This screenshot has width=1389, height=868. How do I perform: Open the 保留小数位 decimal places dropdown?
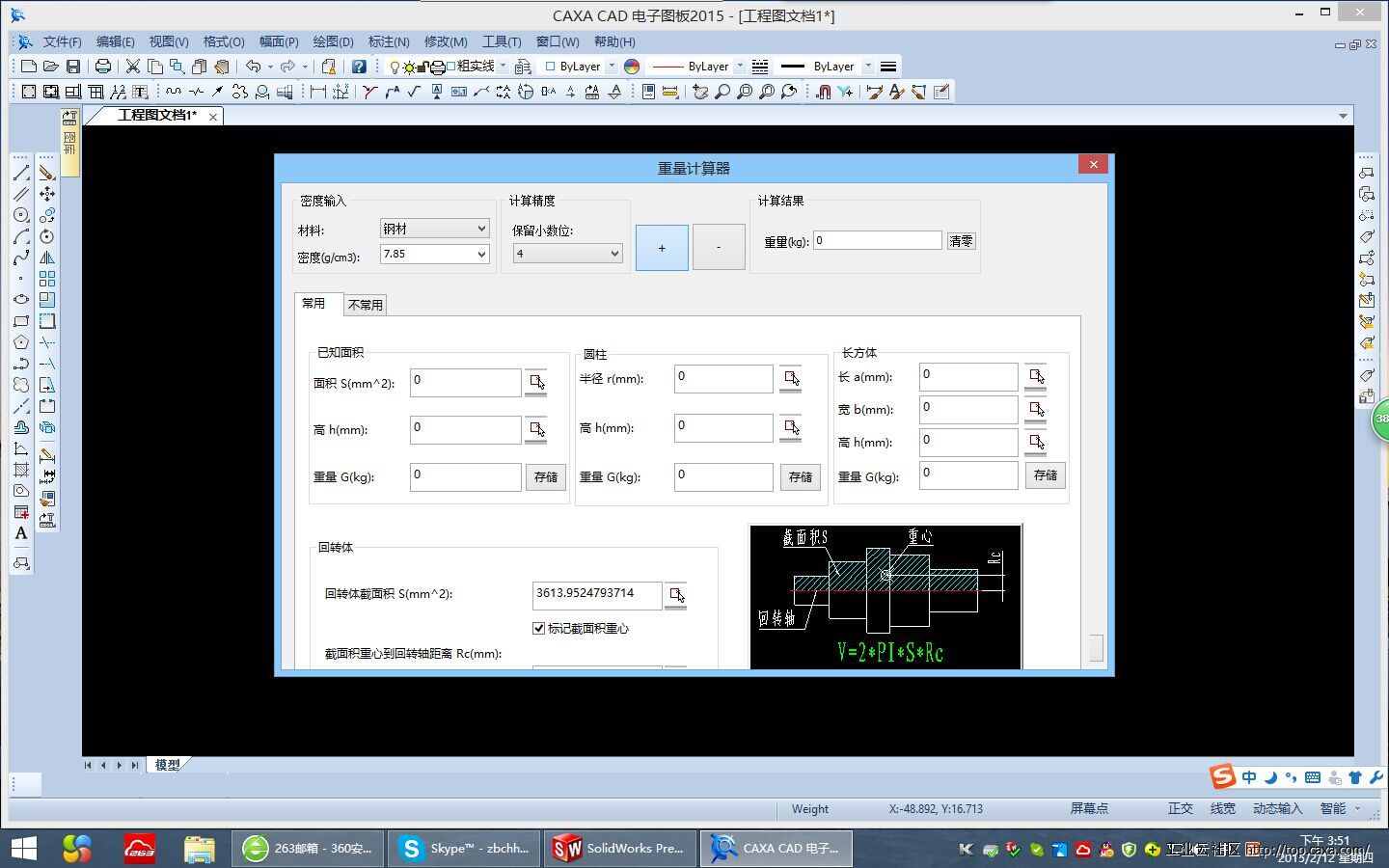pos(567,254)
